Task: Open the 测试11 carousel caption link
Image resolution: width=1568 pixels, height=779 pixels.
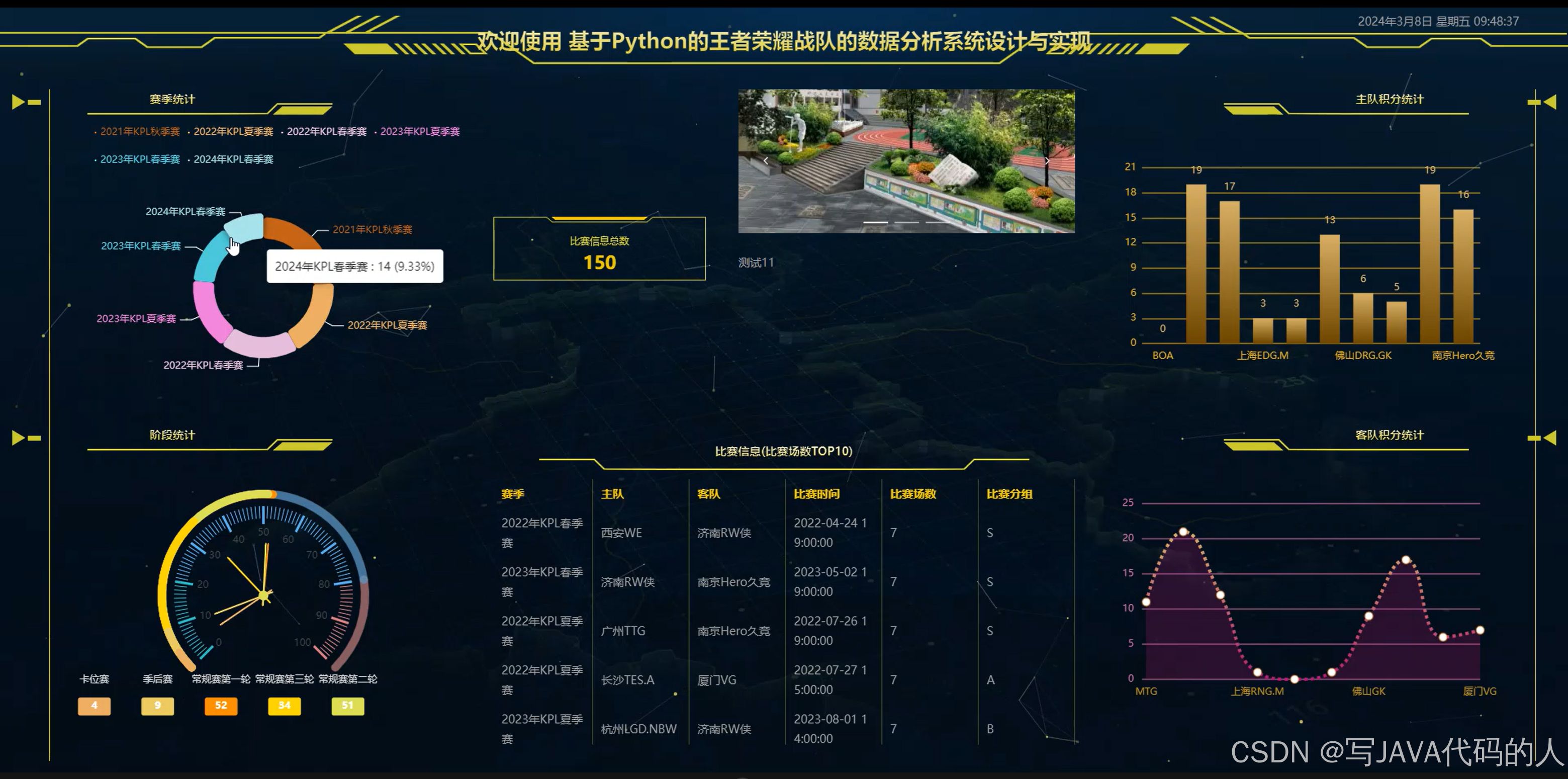Action: pyautogui.click(x=755, y=263)
